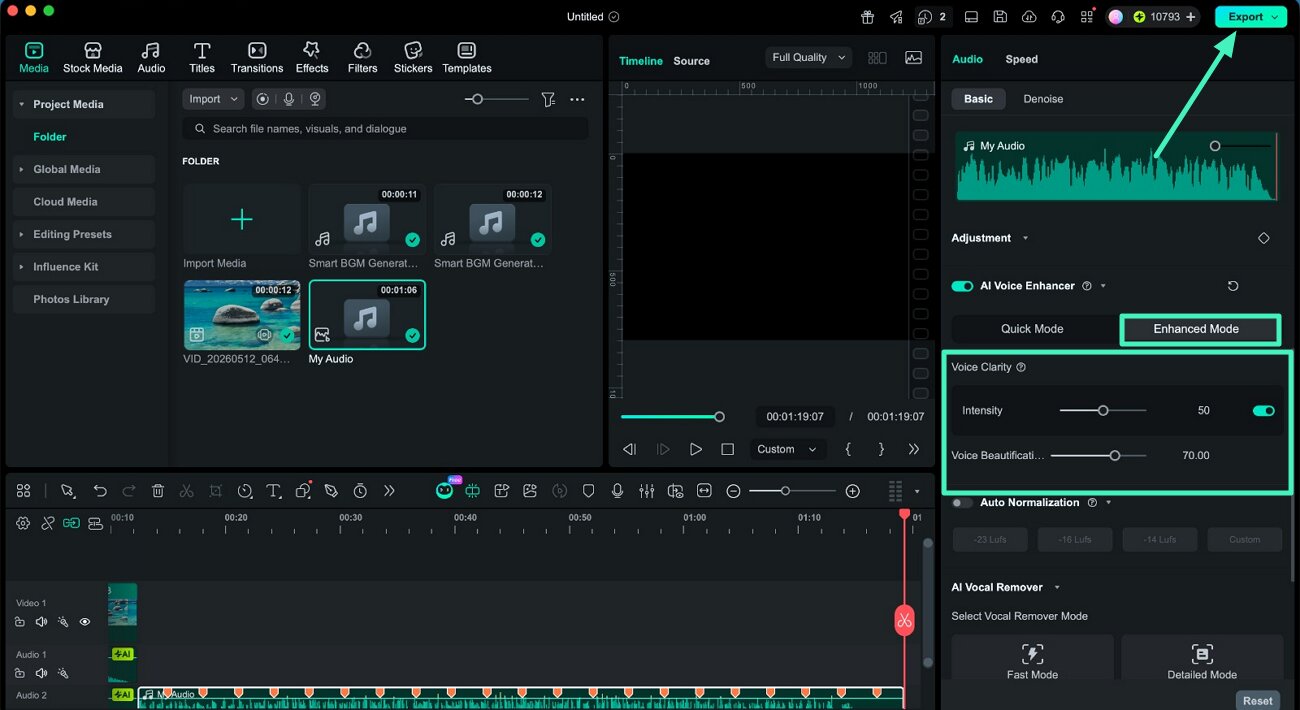Open the Denoise sub-tab

pos(1043,99)
